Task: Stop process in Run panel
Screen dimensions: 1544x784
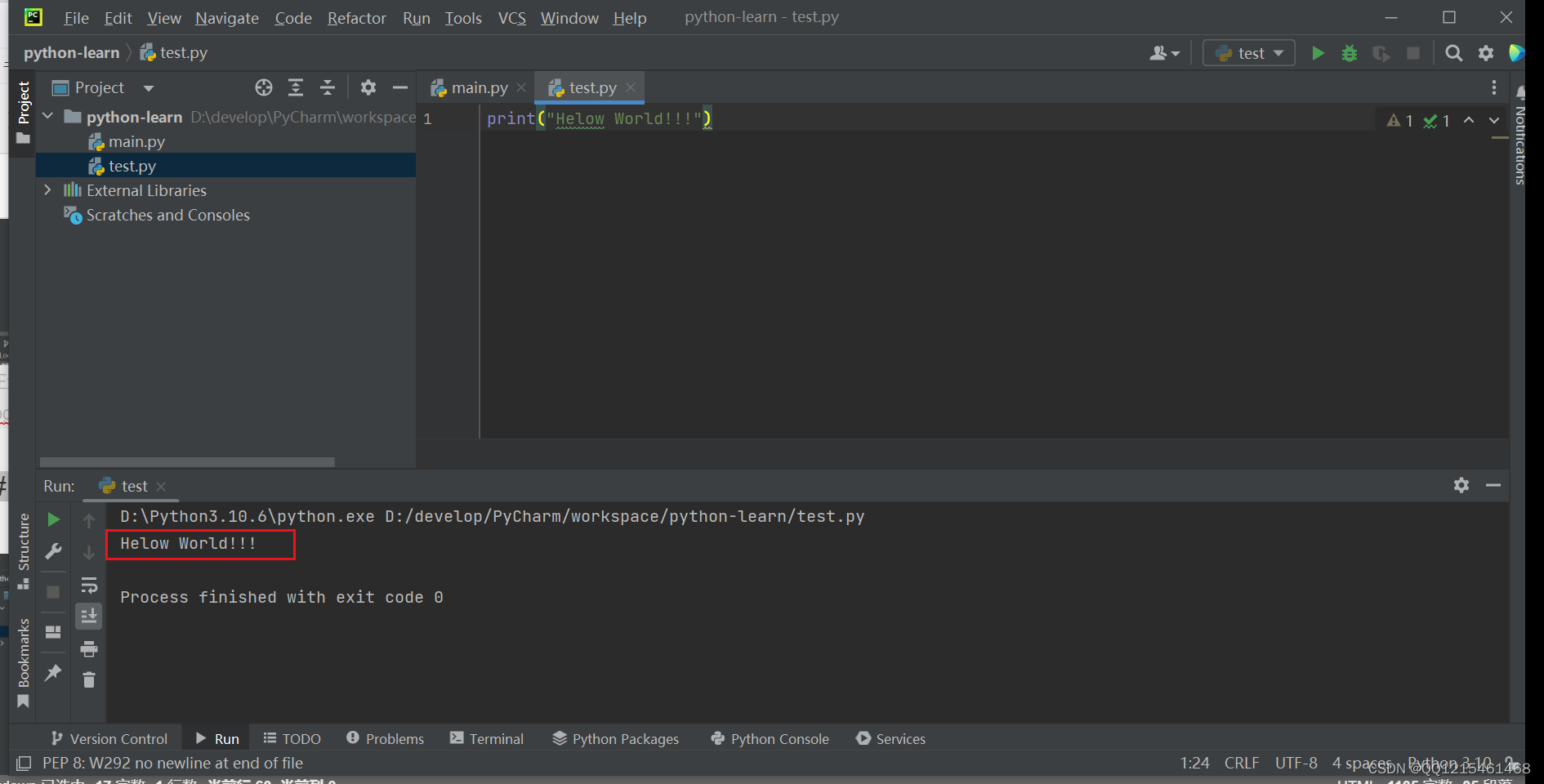Action: point(53,592)
